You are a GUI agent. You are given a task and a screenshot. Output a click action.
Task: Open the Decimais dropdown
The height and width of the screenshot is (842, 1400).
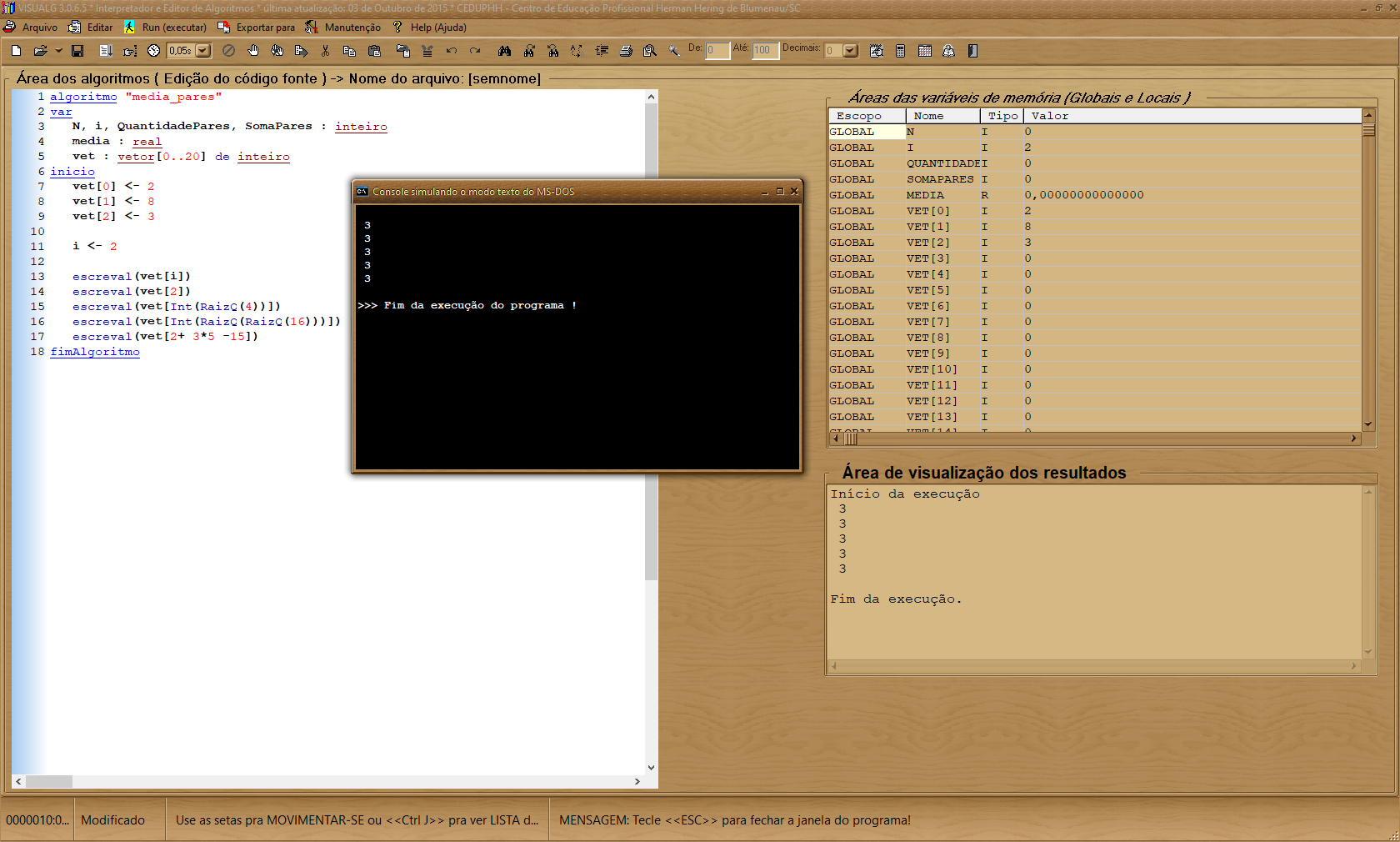pyautogui.click(x=850, y=51)
